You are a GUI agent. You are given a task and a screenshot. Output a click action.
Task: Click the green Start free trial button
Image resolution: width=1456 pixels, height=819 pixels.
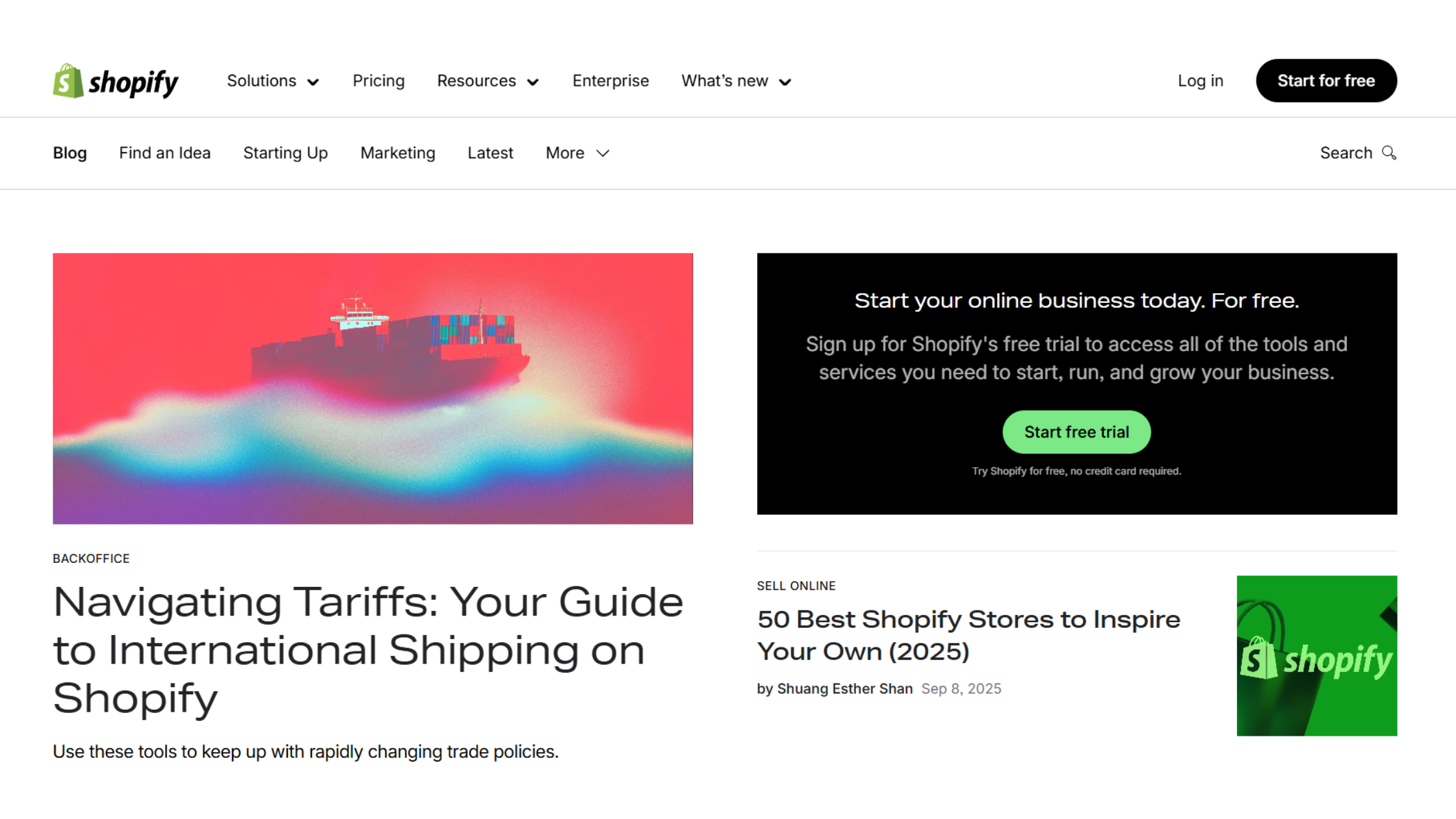coord(1076,432)
